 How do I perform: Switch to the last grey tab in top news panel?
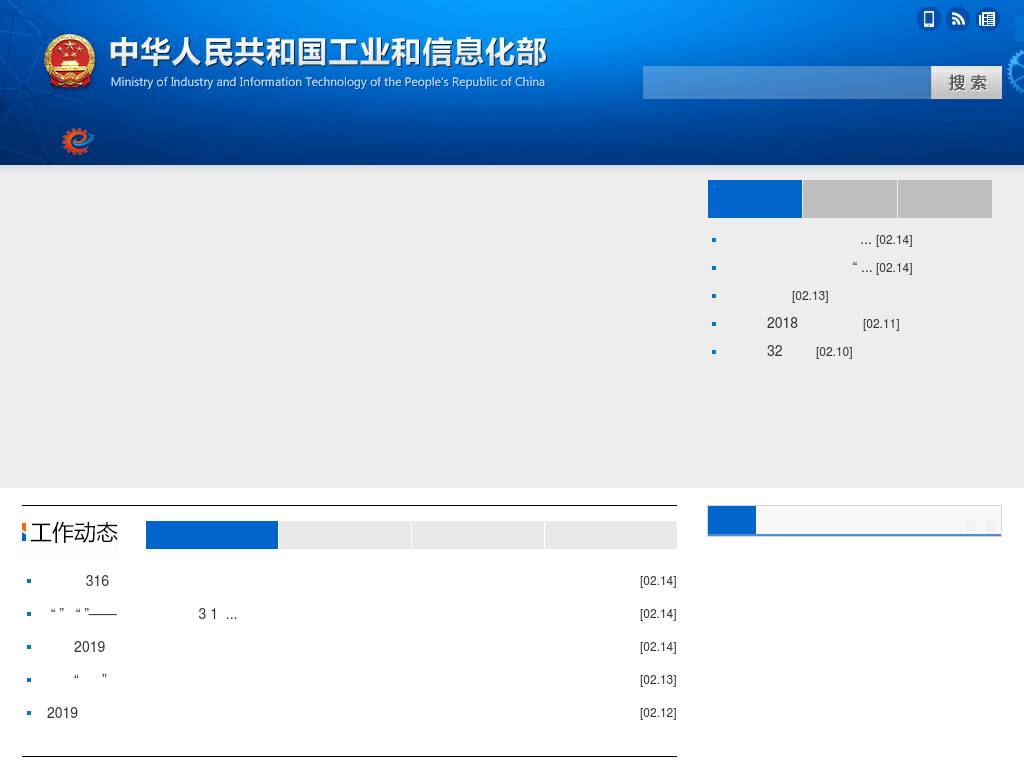945,199
